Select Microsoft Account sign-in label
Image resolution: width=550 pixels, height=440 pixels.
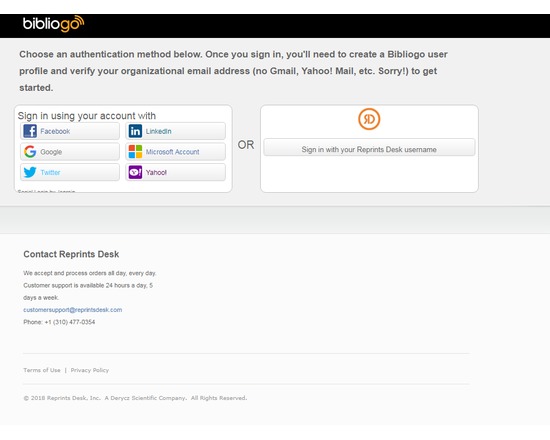tap(173, 152)
